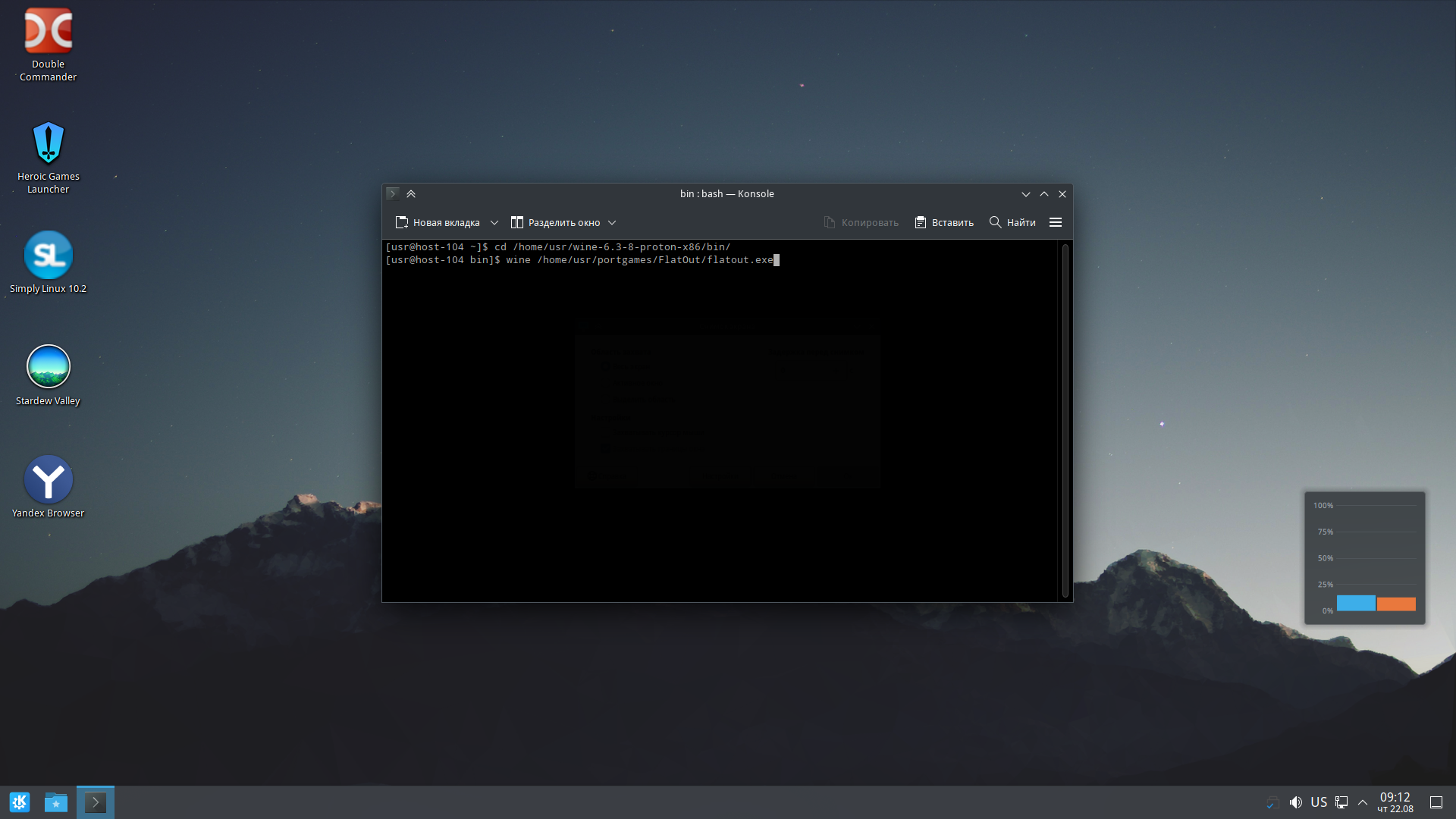Open the KDE application launcher menu
1456x819 pixels.
pyautogui.click(x=20, y=802)
